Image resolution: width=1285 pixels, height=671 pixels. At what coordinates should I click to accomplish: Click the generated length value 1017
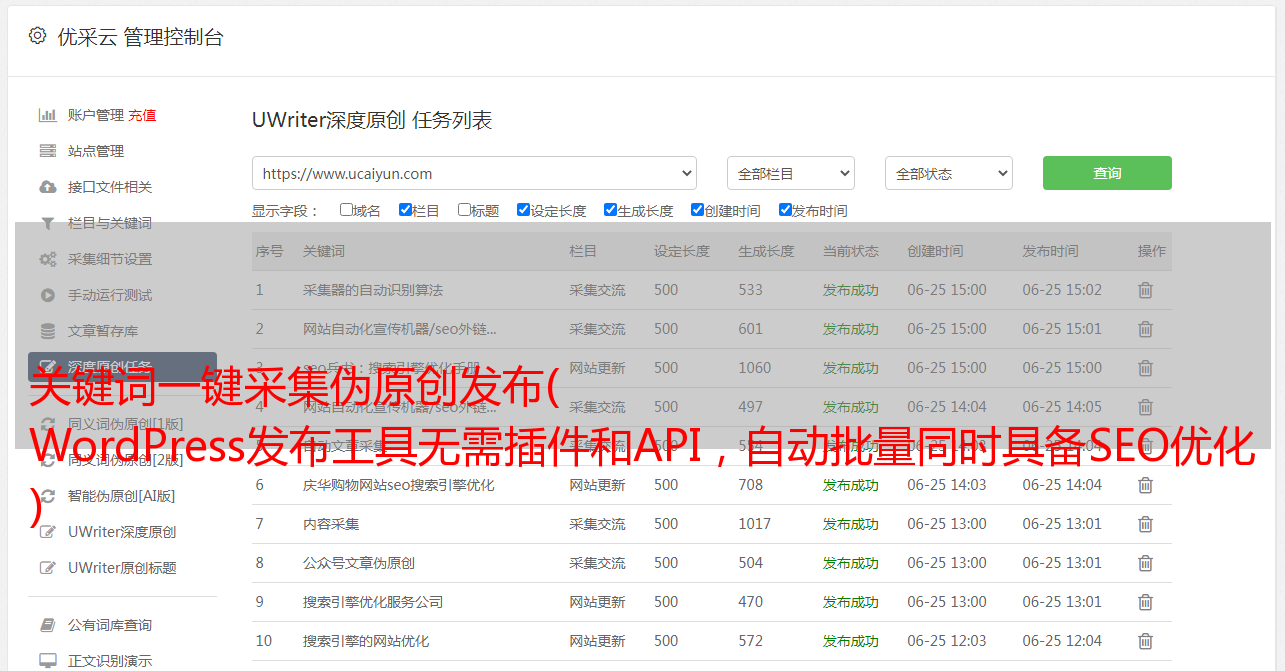click(x=754, y=524)
